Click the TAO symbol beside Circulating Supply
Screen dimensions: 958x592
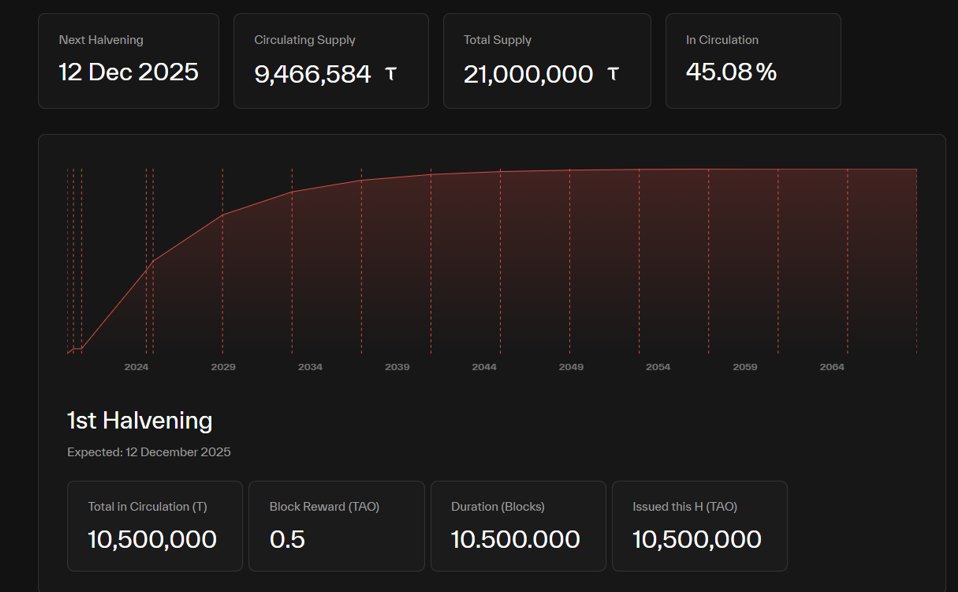391,74
